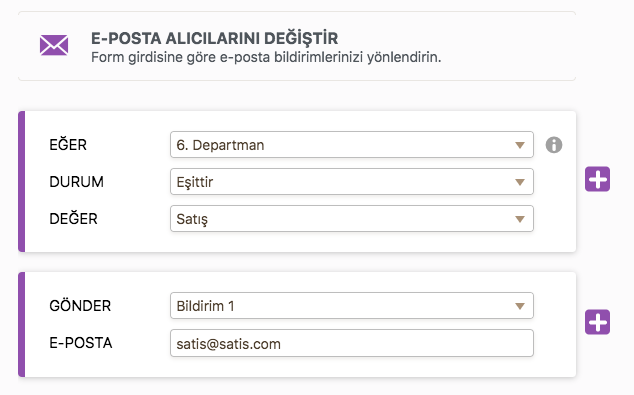Click the GÖNDER label
Image resolution: width=634 pixels, height=395 pixels.
point(80,306)
